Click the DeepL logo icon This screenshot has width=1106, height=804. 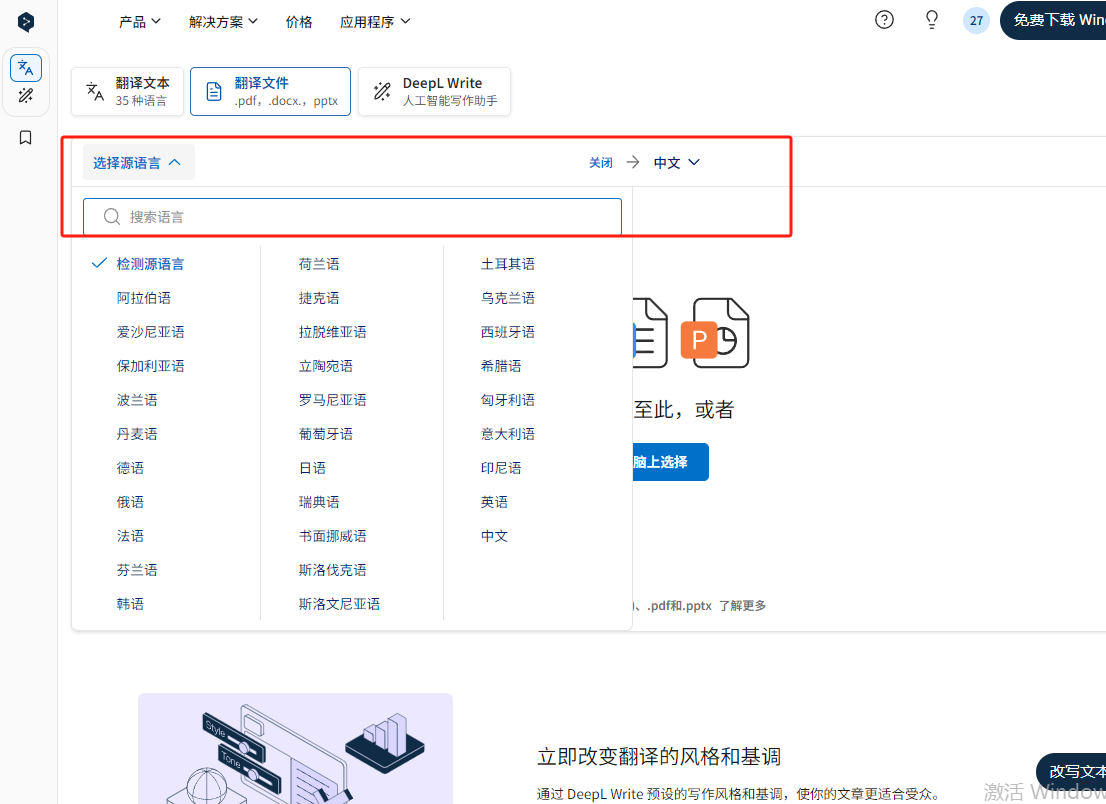tap(26, 22)
